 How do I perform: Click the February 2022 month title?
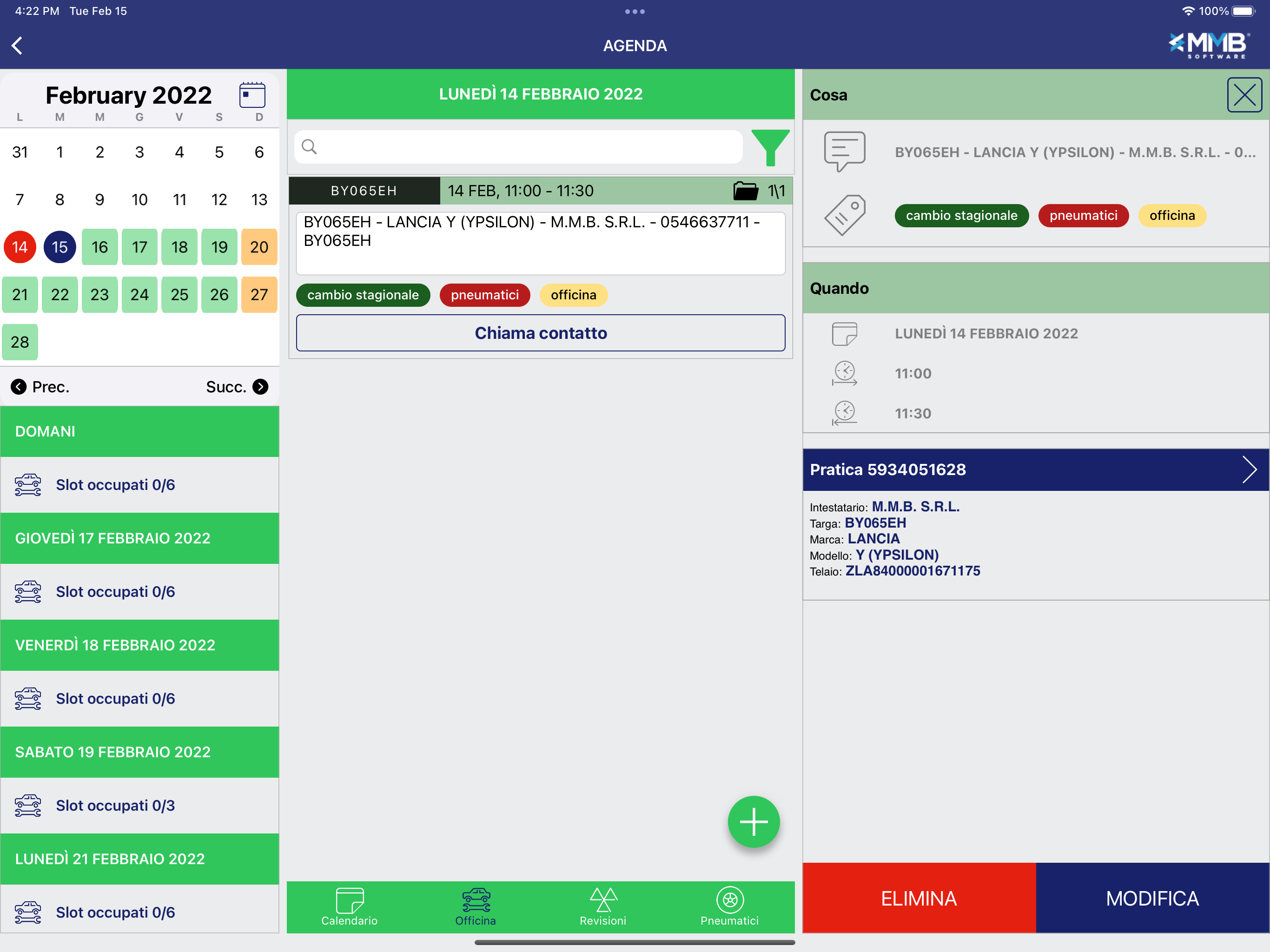tap(129, 95)
